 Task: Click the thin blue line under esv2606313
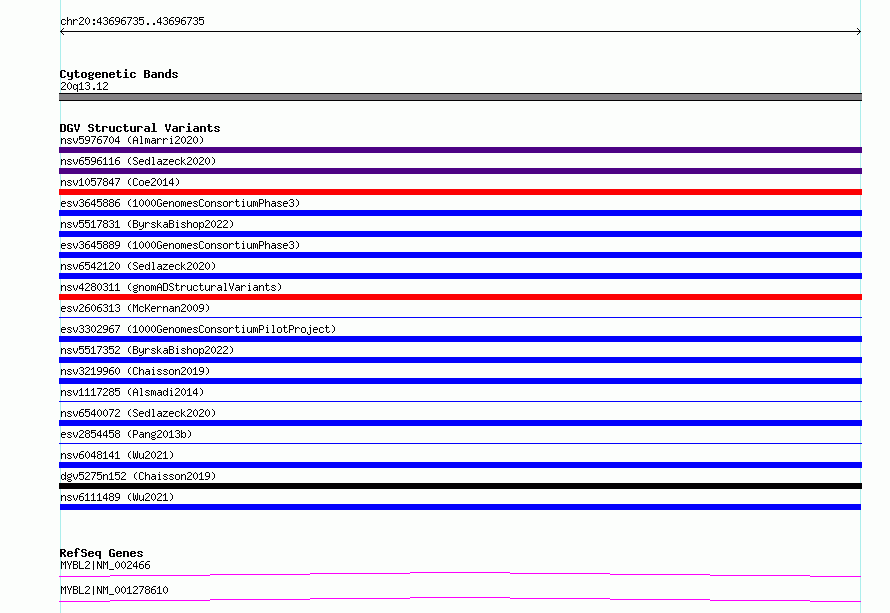point(460,317)
